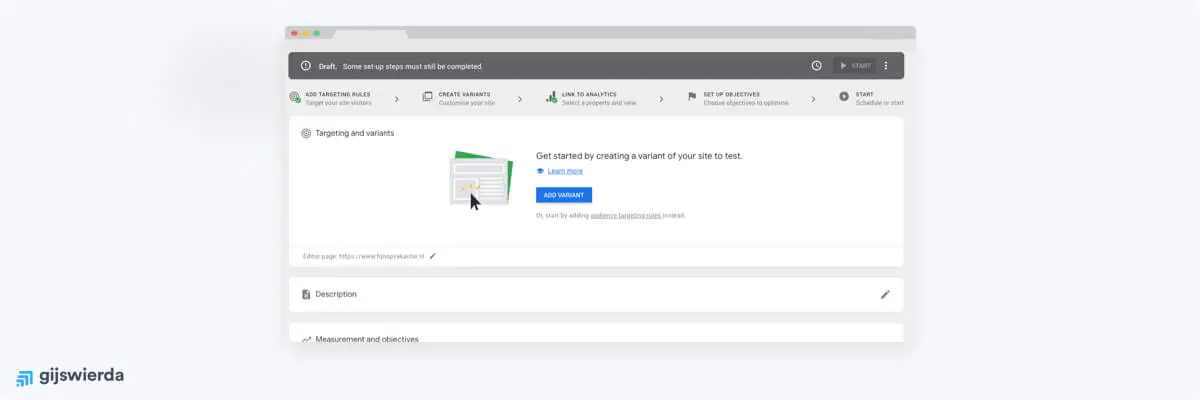Viewport: 1200px width, 400px height.
Task: Click the Targeting and variants heading
Action: tap(354, 133)
